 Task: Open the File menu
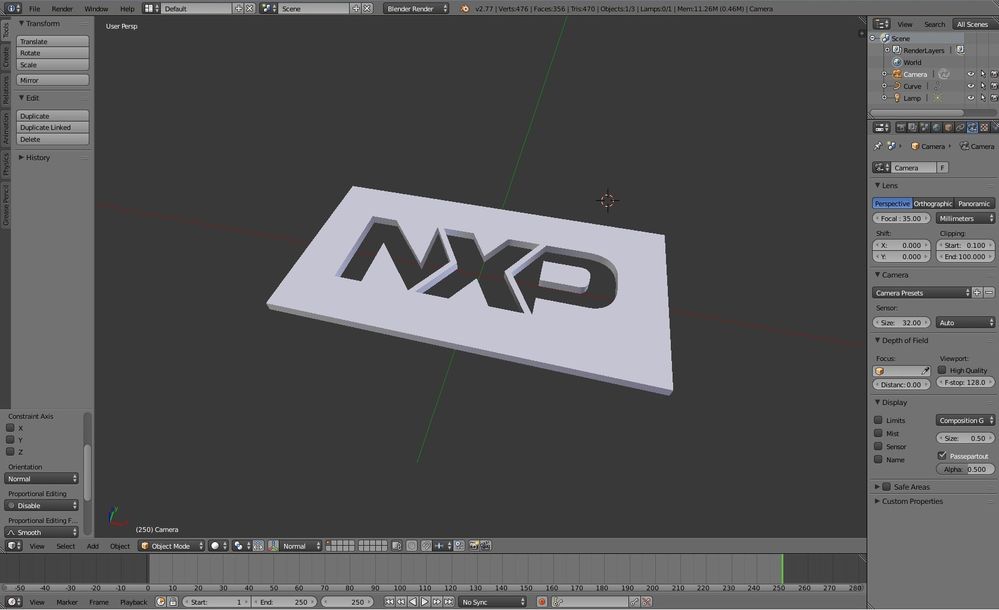[35, 8]
